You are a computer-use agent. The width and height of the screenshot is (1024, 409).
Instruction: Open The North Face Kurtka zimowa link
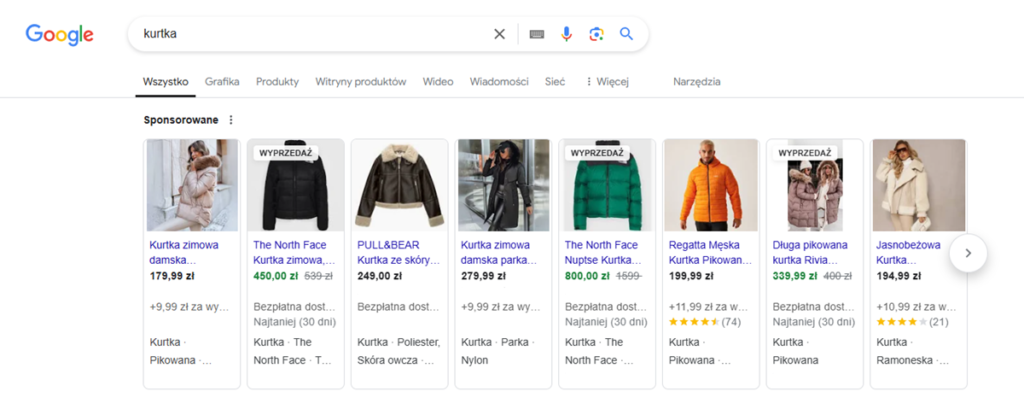[294, 253]
